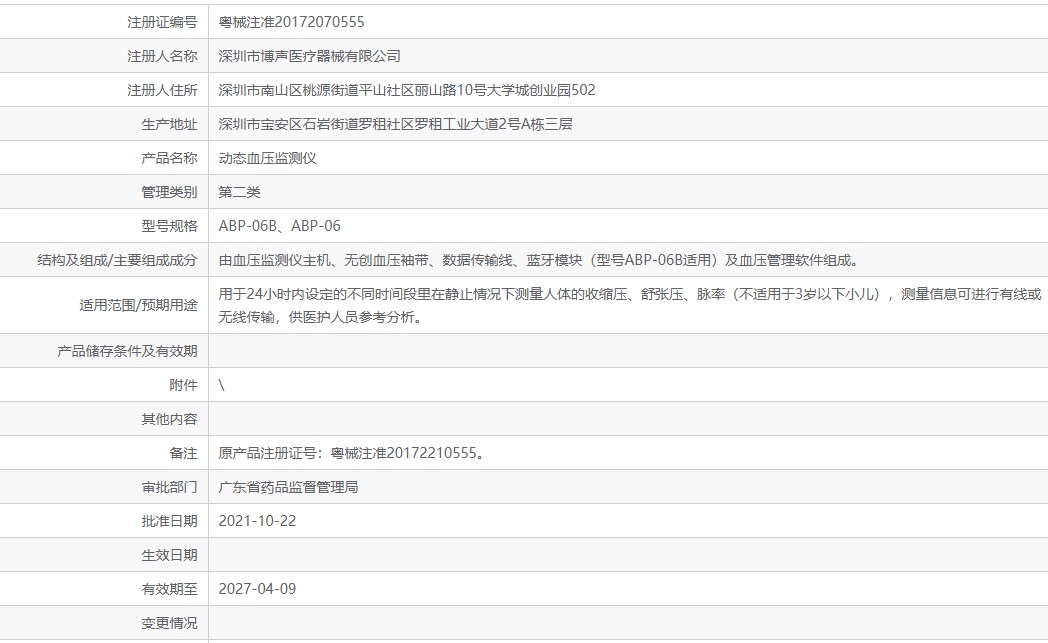Select the 生产地址 label
This screenshot has height=643, width=1048.
coord(169,124)
